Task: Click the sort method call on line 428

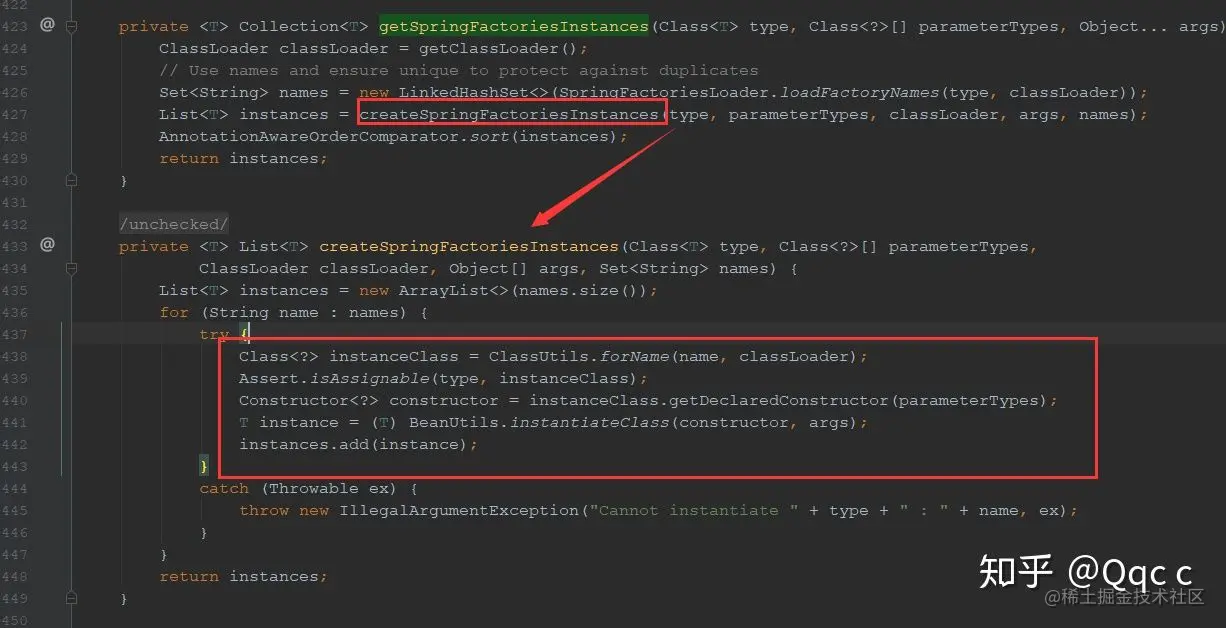Action: (x=489, y=136)
